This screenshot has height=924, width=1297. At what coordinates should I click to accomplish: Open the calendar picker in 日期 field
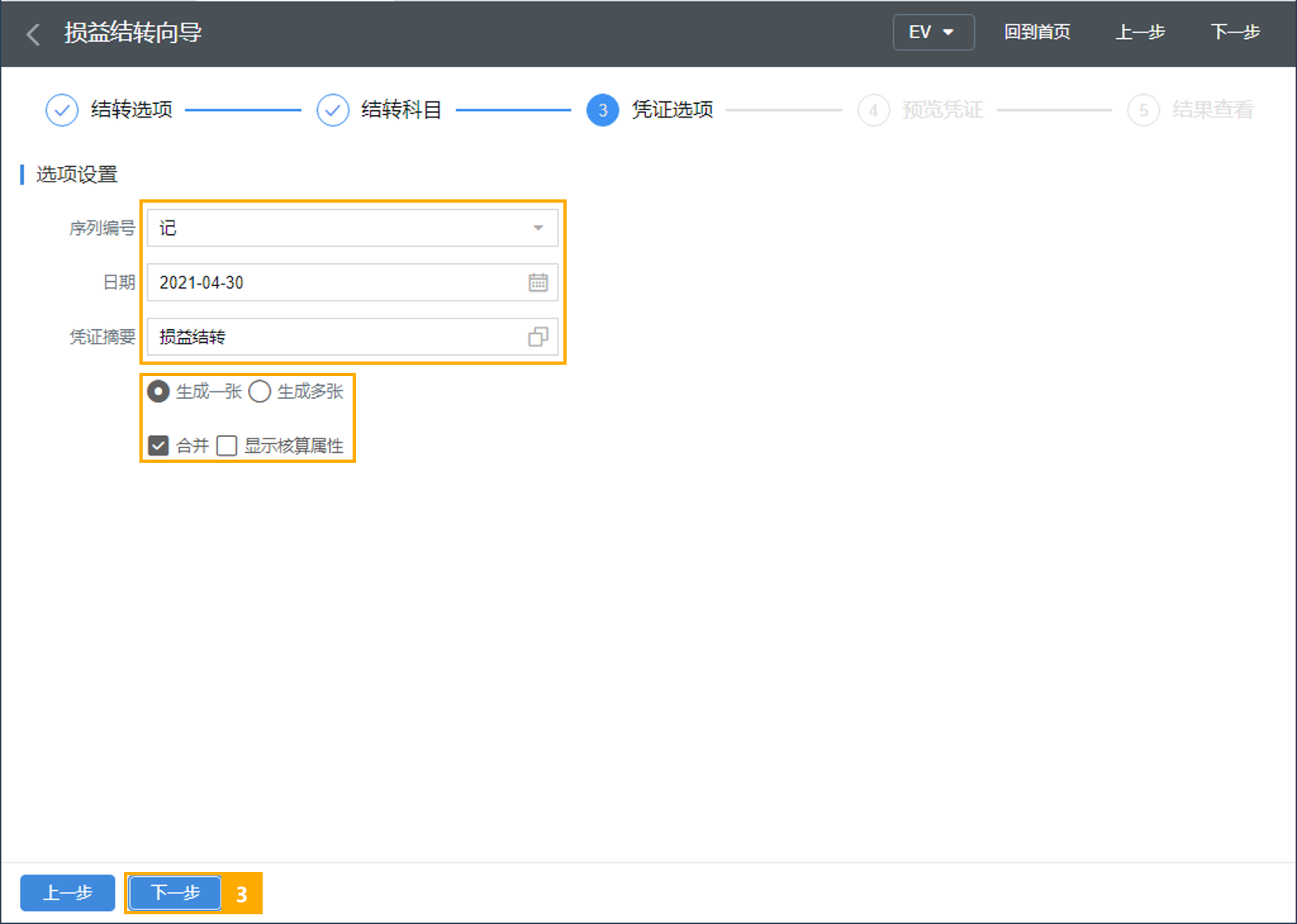tap(538, 282)
